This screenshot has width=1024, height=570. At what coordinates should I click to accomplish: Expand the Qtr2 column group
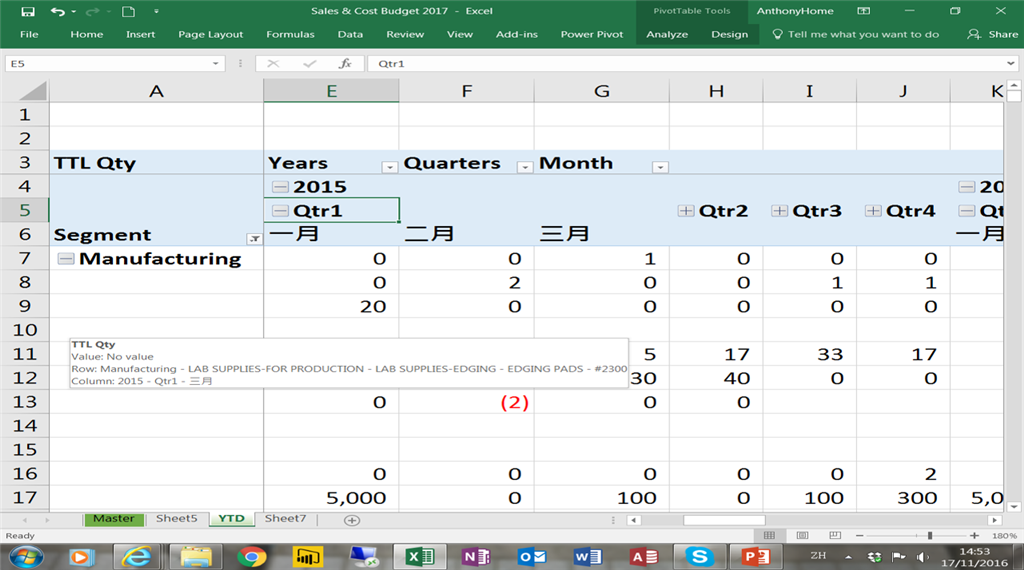685,211
